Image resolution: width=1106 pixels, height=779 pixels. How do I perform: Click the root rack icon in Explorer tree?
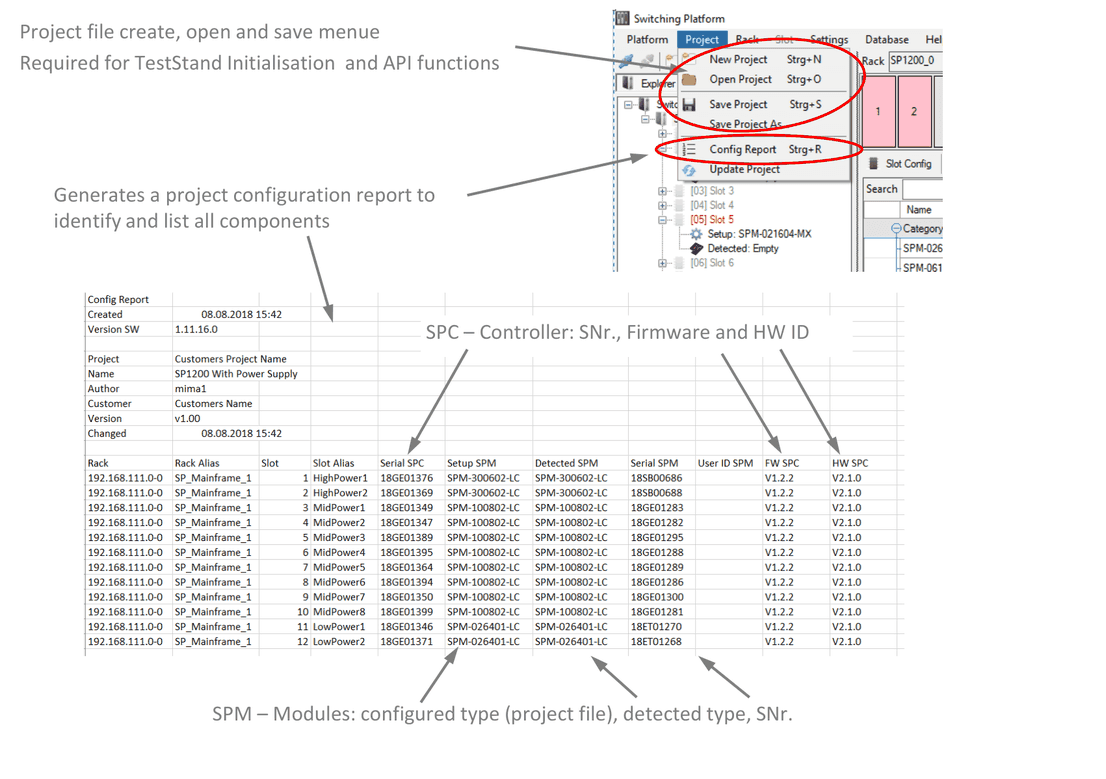(x=644, y=104)
